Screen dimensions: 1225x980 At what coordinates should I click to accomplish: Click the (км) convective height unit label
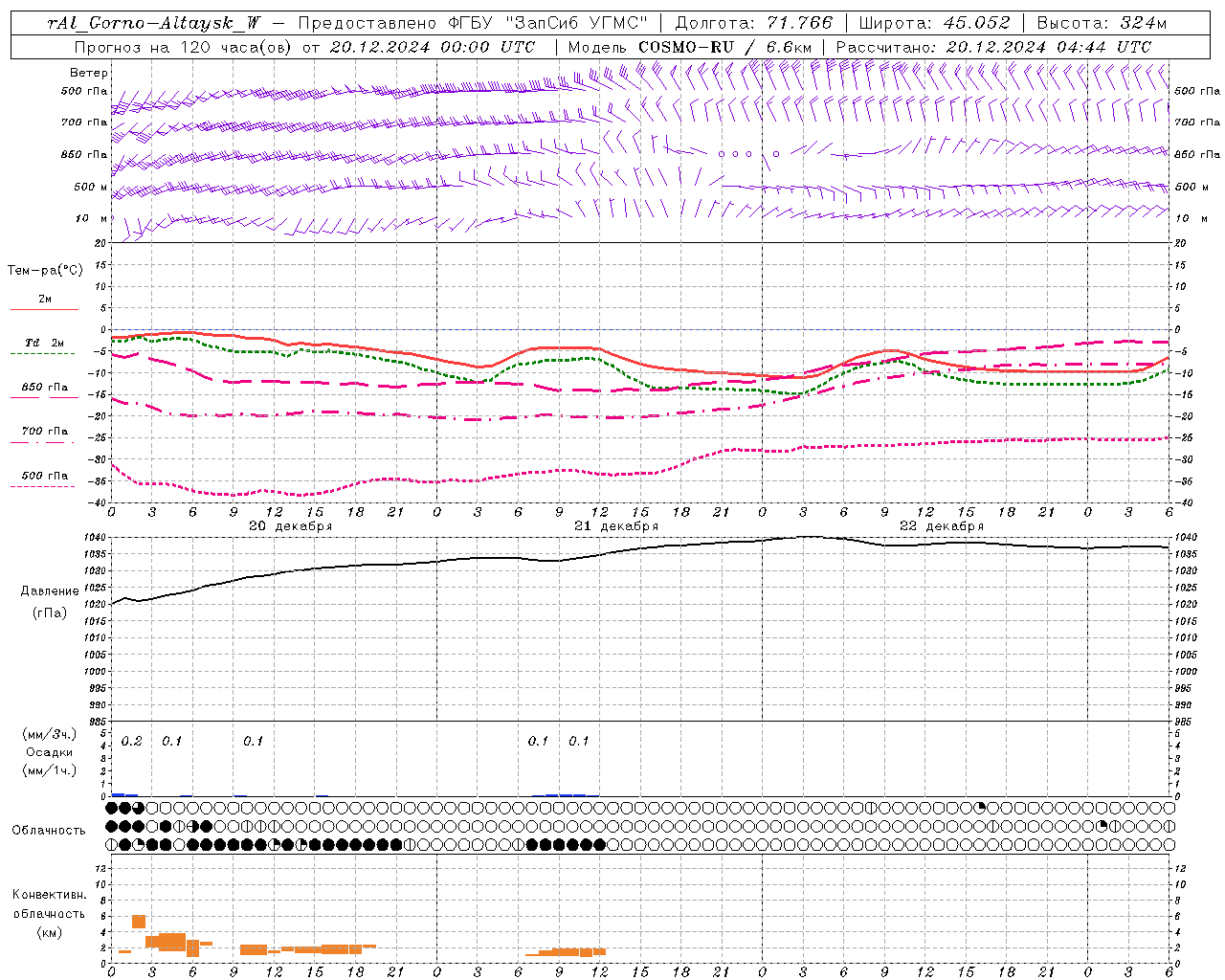(50, 932)
